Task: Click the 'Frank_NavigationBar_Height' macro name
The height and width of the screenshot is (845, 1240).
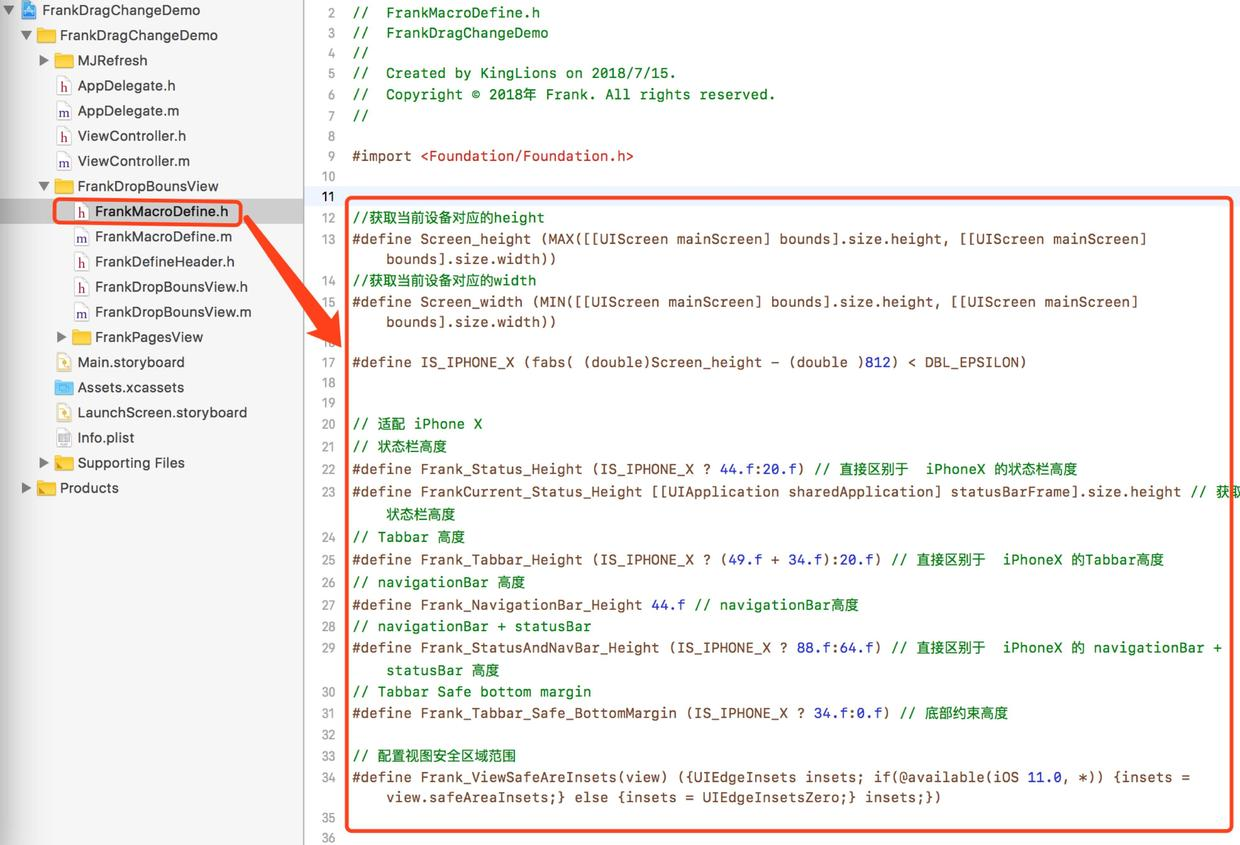Action: pyautogui.click(x=531, y=605)
